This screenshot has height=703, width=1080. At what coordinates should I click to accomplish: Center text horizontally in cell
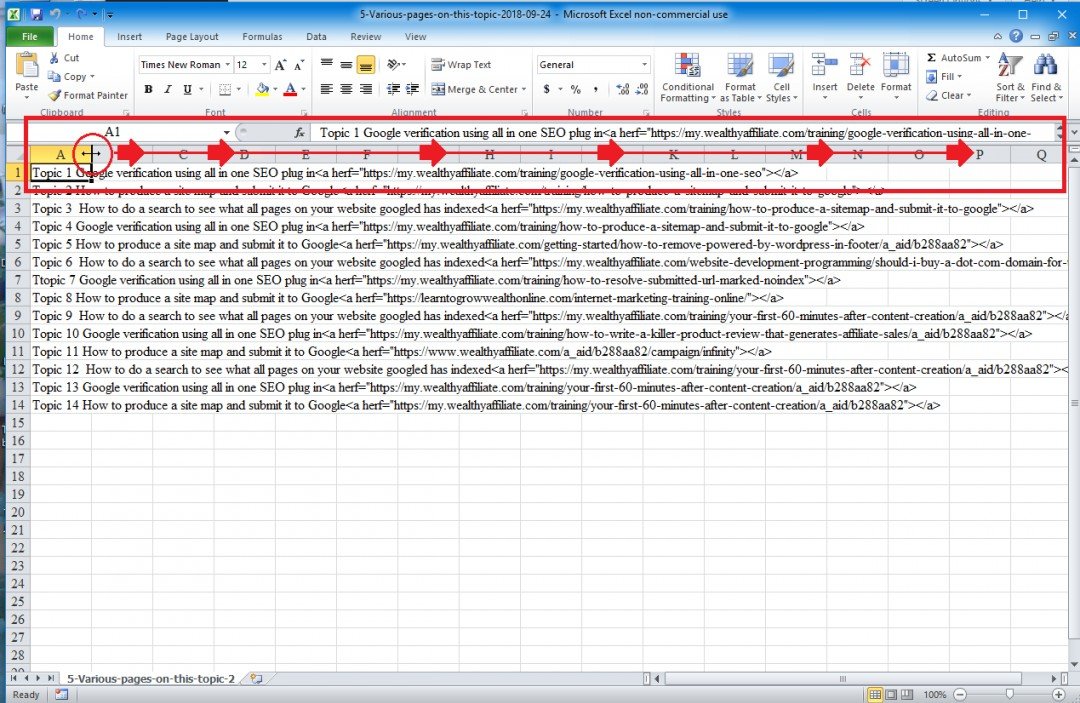pyautogui.click(x=346, y=89)
